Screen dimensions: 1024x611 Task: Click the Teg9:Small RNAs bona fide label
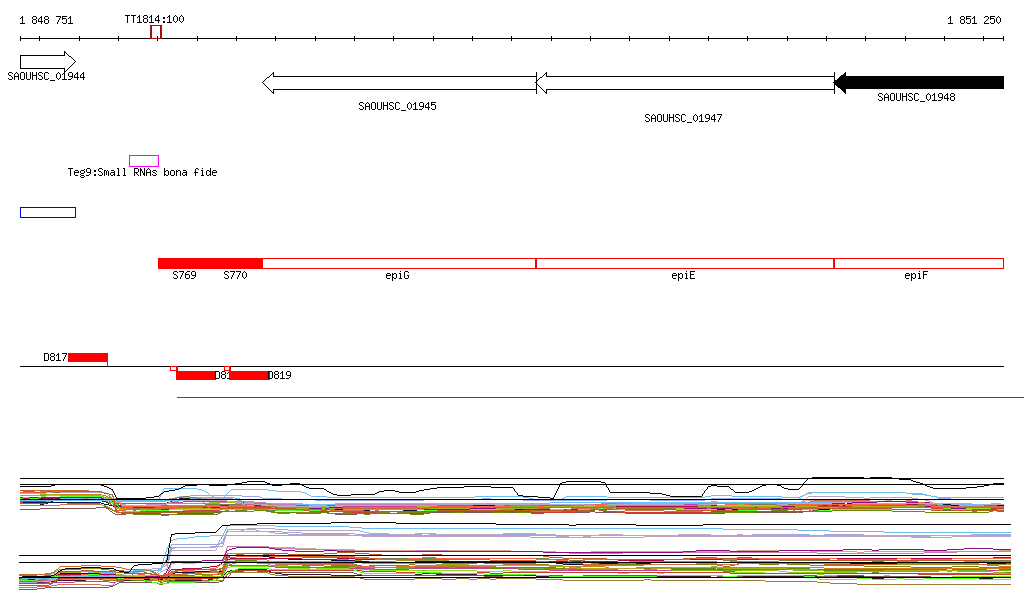tap(142, 173)
